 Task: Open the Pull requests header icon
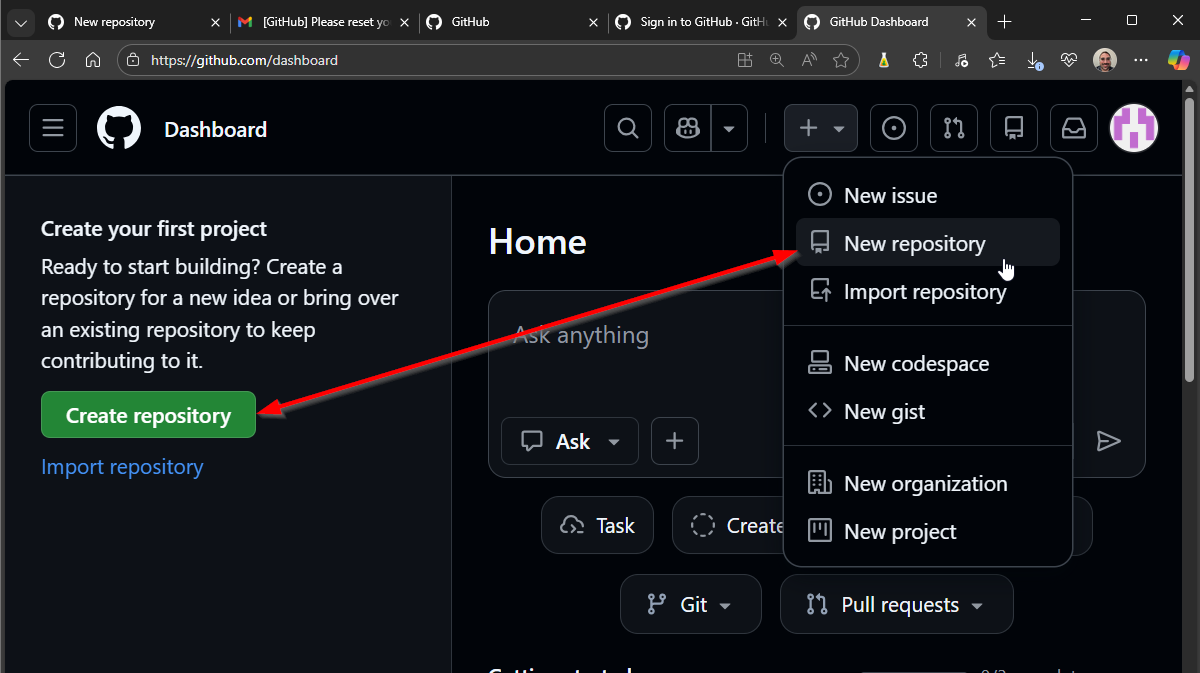click(954, 128)
